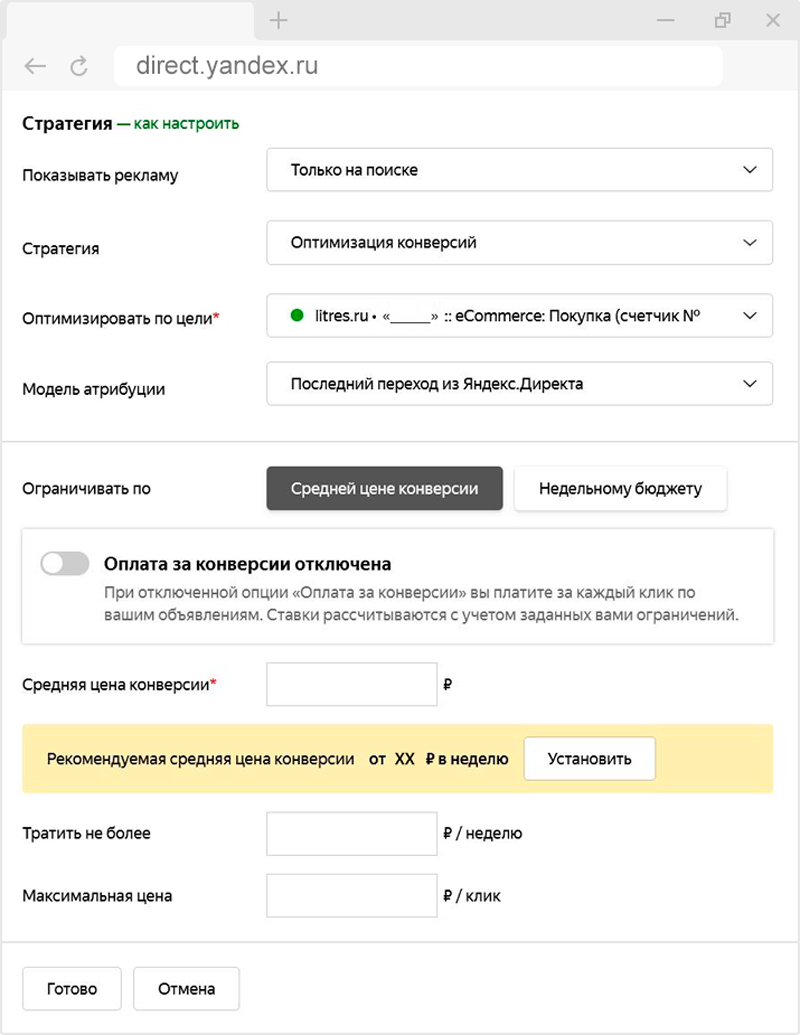Click the browser back arrow
The image size is (800, 1035).
[35, 66]
